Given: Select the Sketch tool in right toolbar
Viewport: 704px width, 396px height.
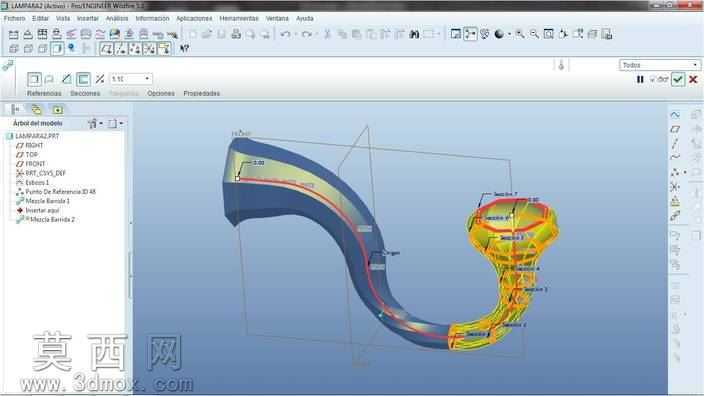Looking at the screenshot, I should click(675, 115).
